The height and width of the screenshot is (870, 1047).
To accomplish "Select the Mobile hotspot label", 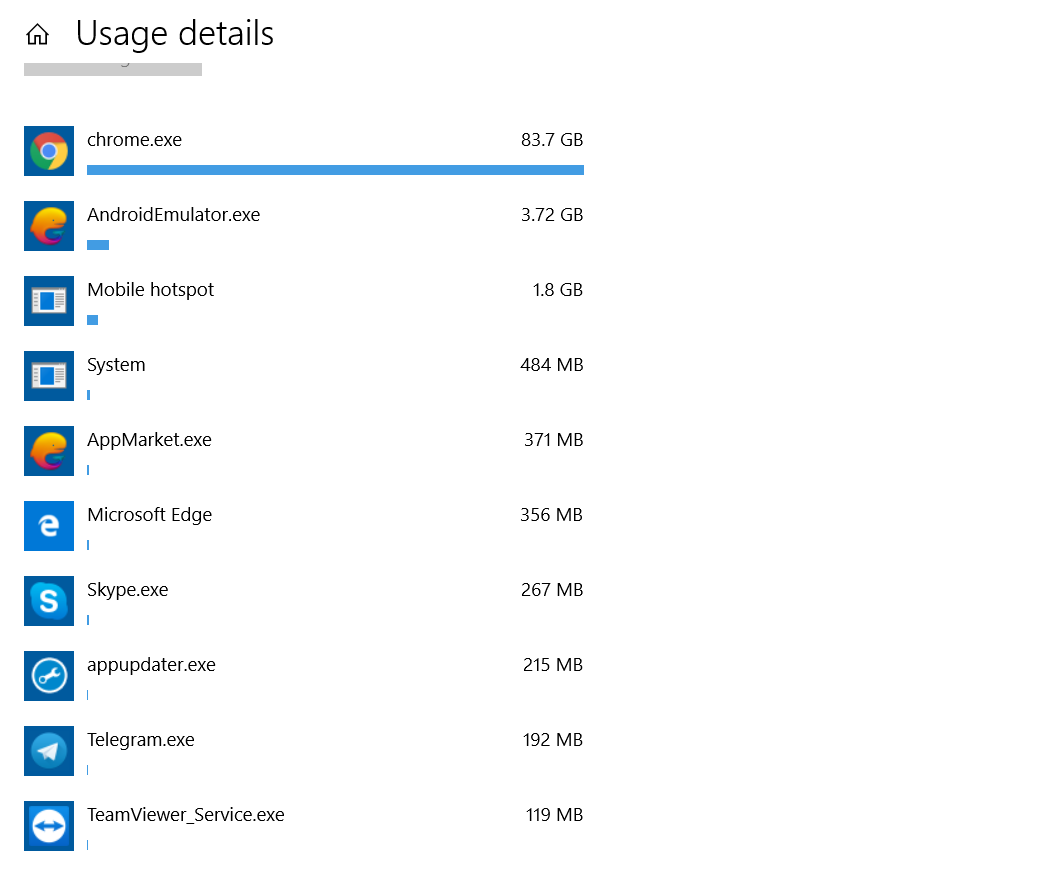I will 150,290.
